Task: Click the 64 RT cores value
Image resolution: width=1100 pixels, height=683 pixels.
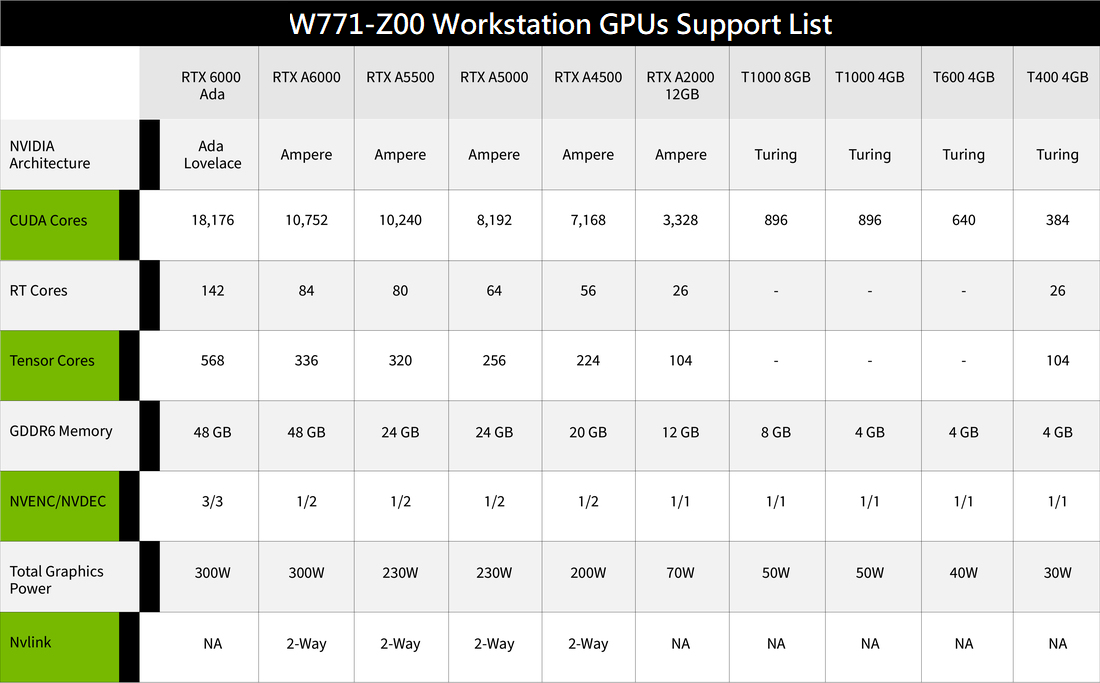Action: coord(494,290)
